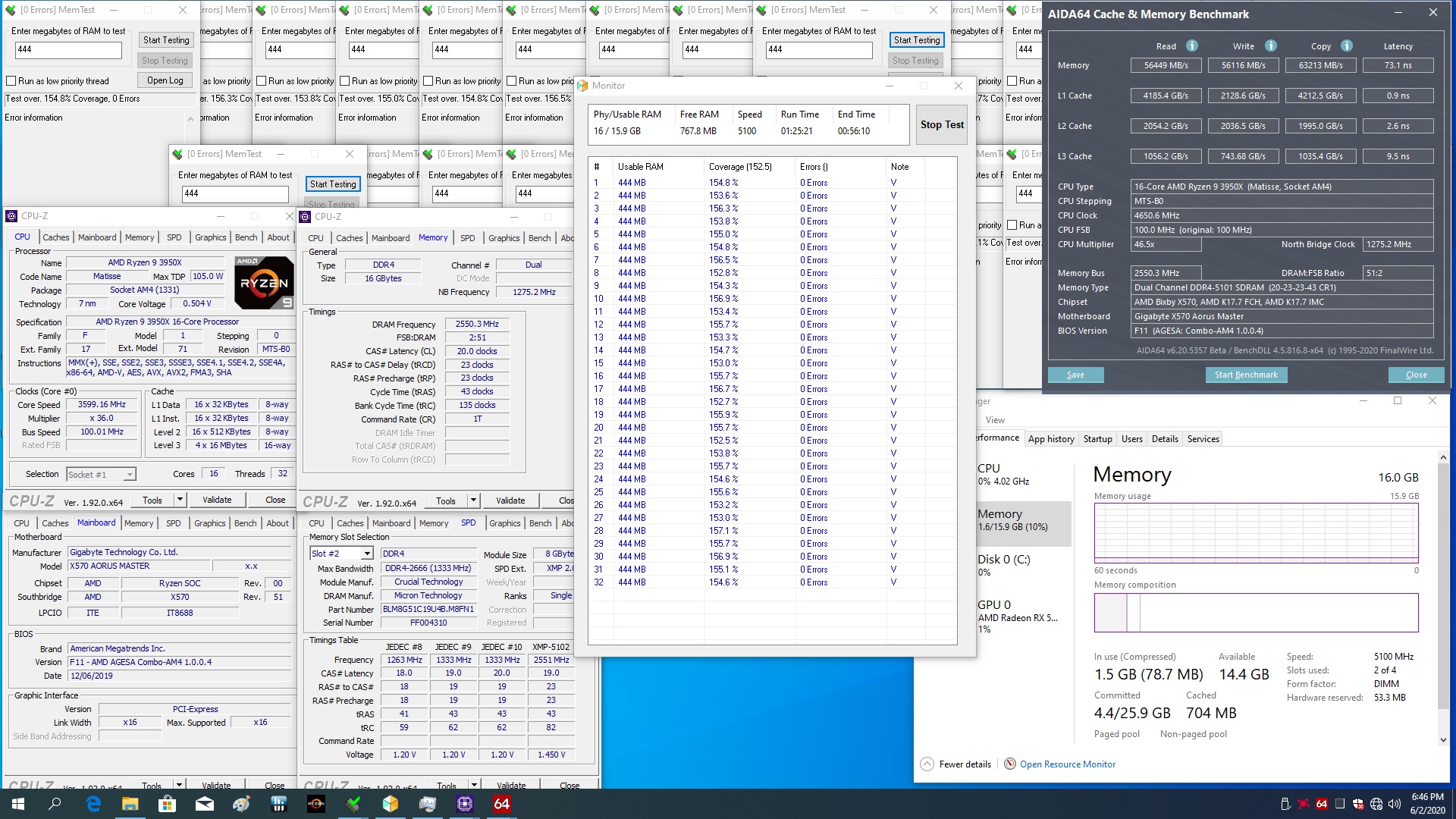Image resolution: width=1456 pixels, height=819 pixels.
Task: Click Stop Testing in first MemTest window
Action: (165, 61)
